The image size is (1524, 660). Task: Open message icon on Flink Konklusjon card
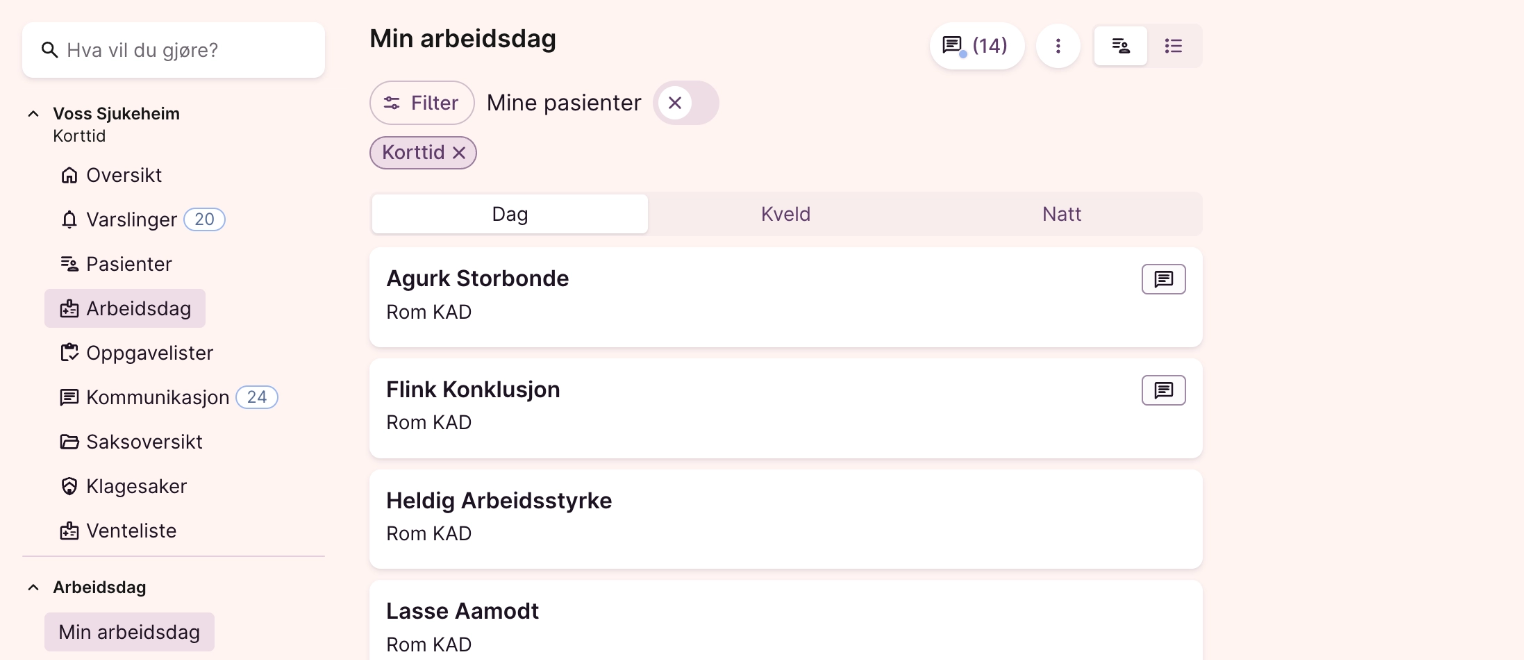(1163, 391)
